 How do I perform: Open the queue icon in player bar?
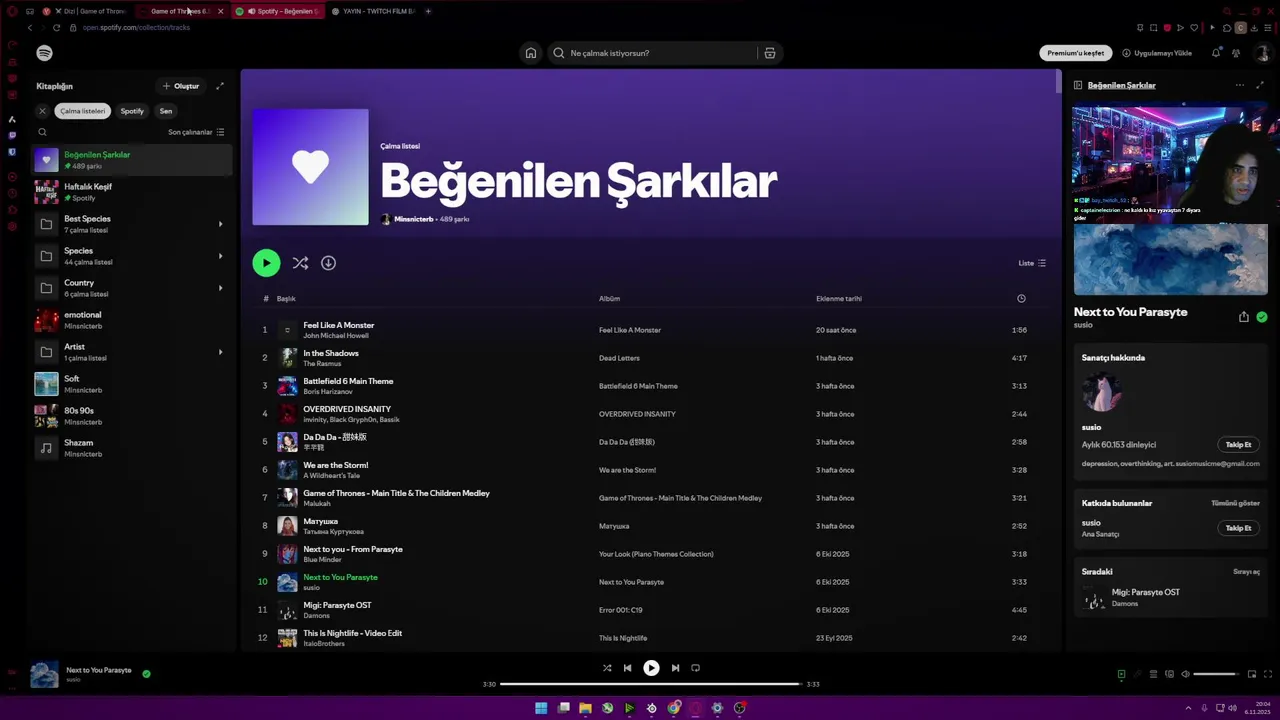[1153, 674]
